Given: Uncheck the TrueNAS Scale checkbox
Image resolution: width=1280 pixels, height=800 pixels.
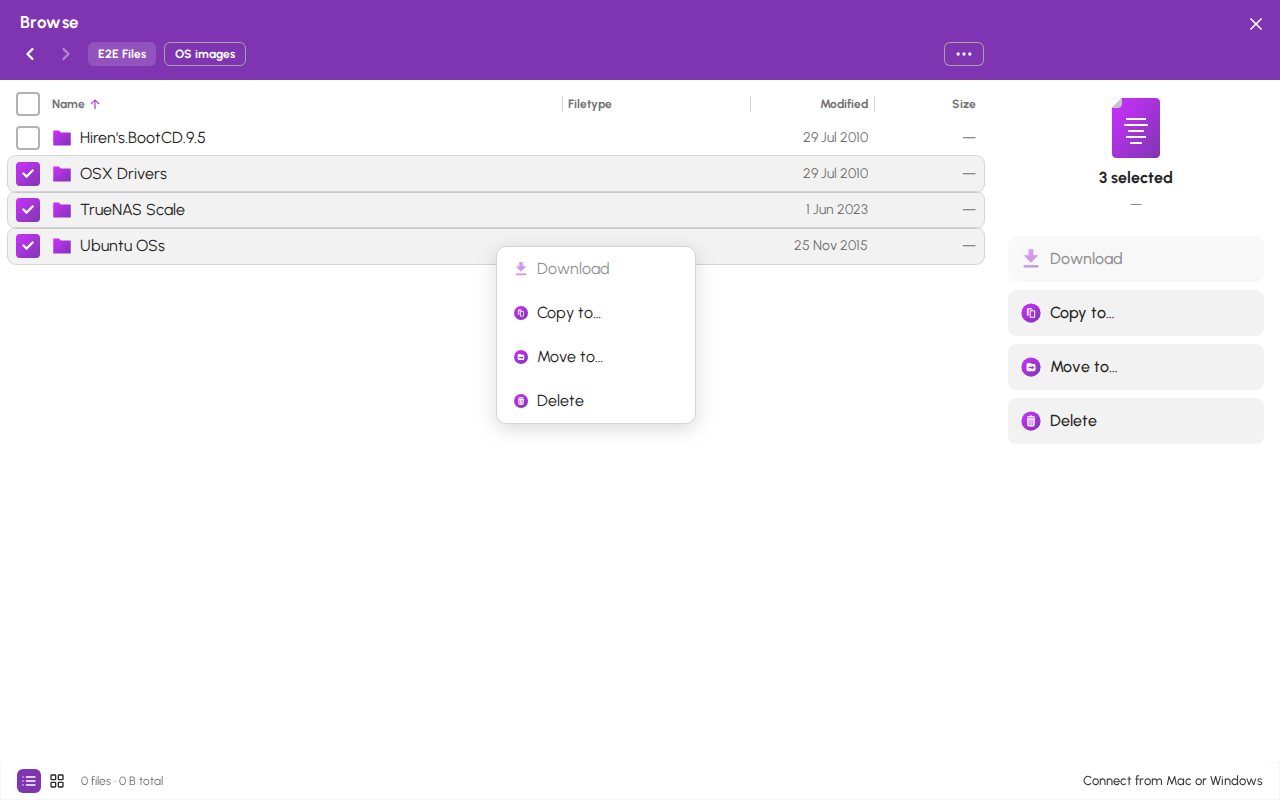Looking at the screenshot, I should click(x=28, y=210).
